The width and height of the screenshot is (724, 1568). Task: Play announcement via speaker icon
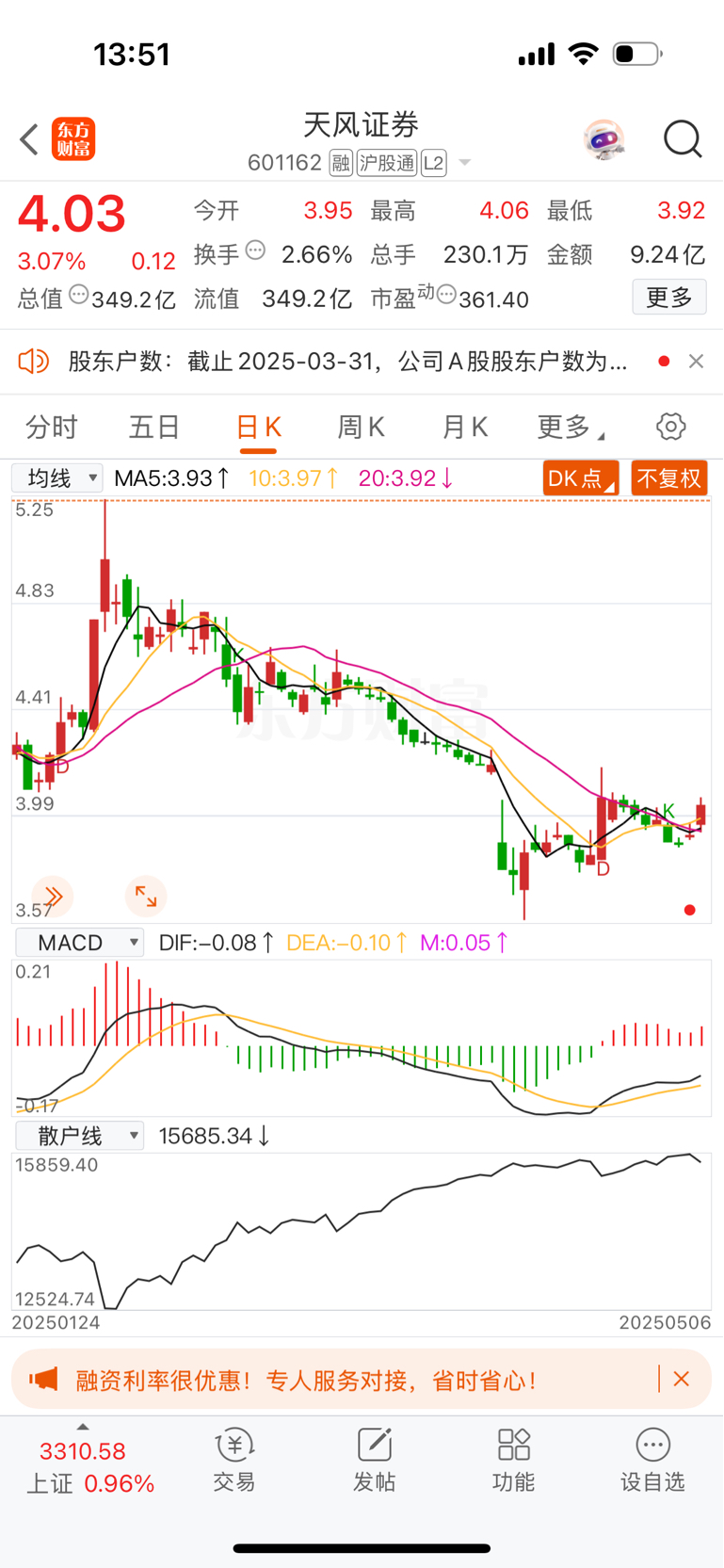click(x=34, y=361)
